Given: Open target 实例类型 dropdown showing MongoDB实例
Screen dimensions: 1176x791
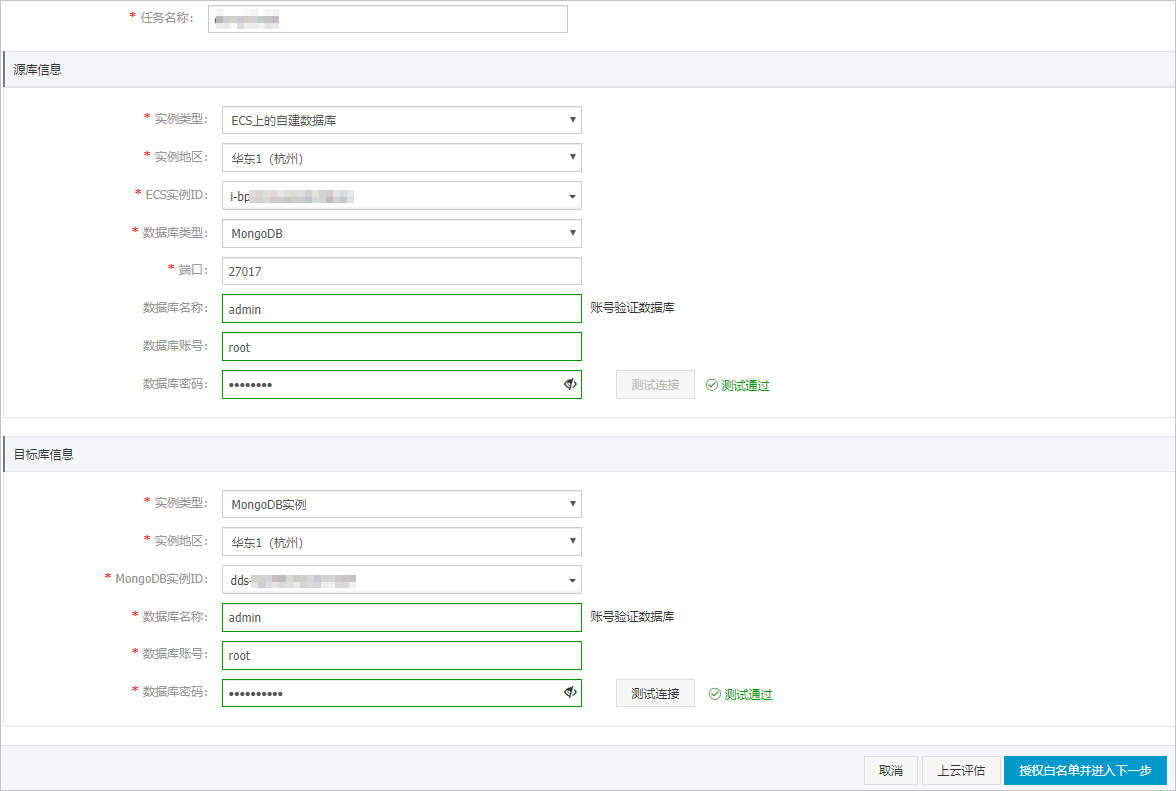Looking at the screenshot, I should (401, 504).
